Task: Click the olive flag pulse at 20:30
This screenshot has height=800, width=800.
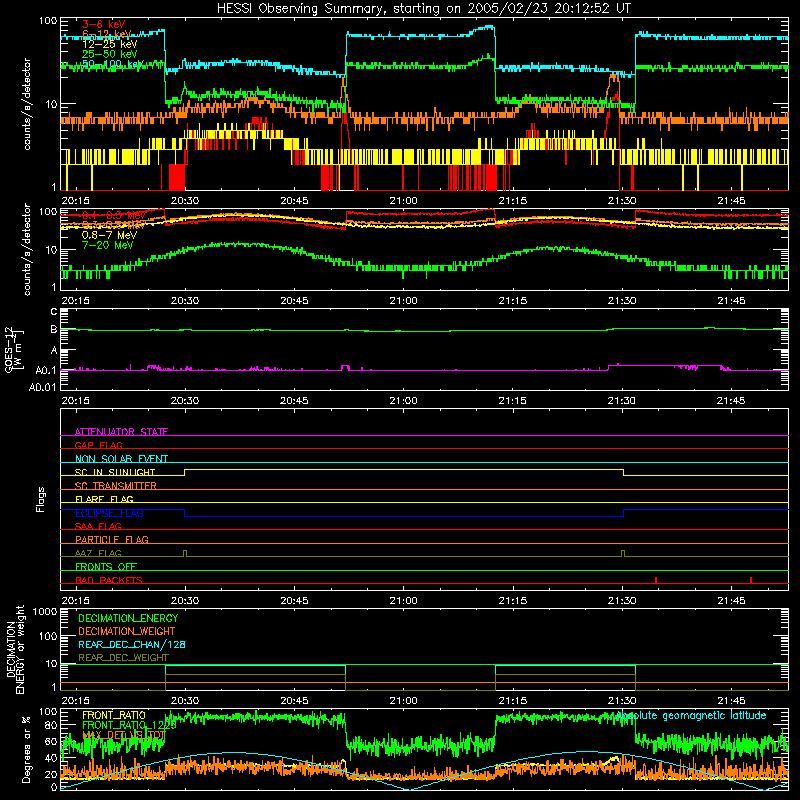Action: pos(185,554)
